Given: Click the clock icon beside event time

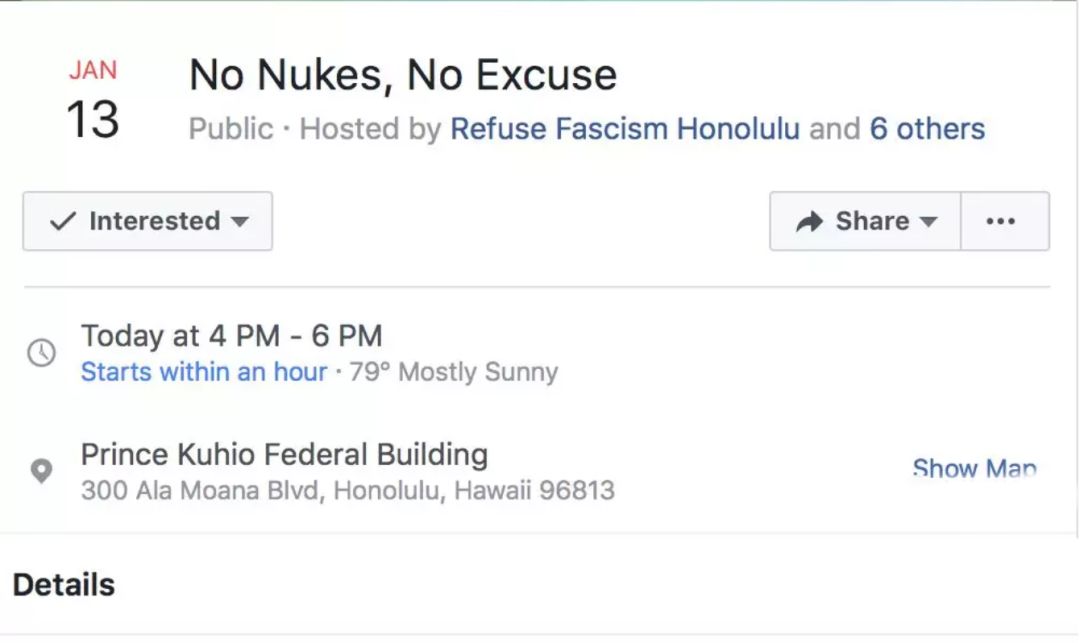Looking at the screenshot, I should click(x=41, y=352).
